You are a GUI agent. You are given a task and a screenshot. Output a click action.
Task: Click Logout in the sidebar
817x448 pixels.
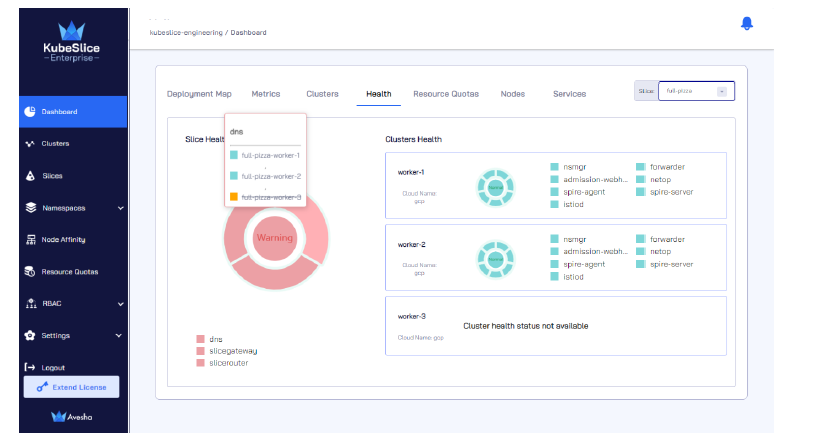click(53, 368)
